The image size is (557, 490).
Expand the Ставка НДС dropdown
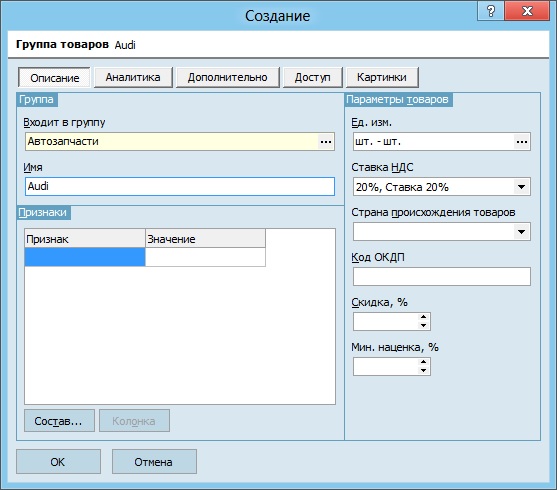(521, 187)
